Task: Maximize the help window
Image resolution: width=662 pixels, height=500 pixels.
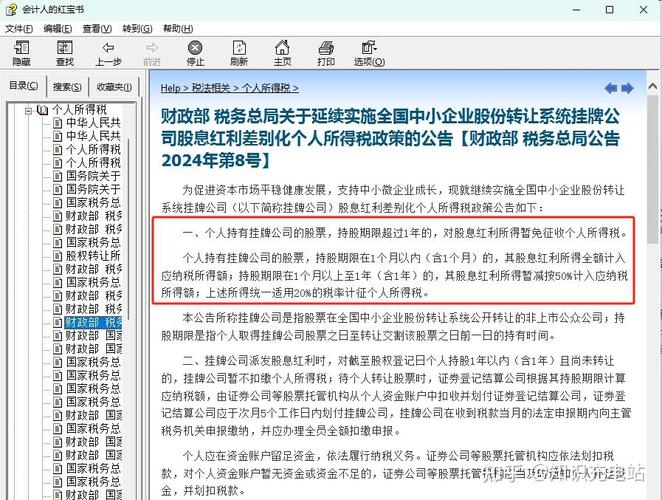Action: click(x=609, y=9)
